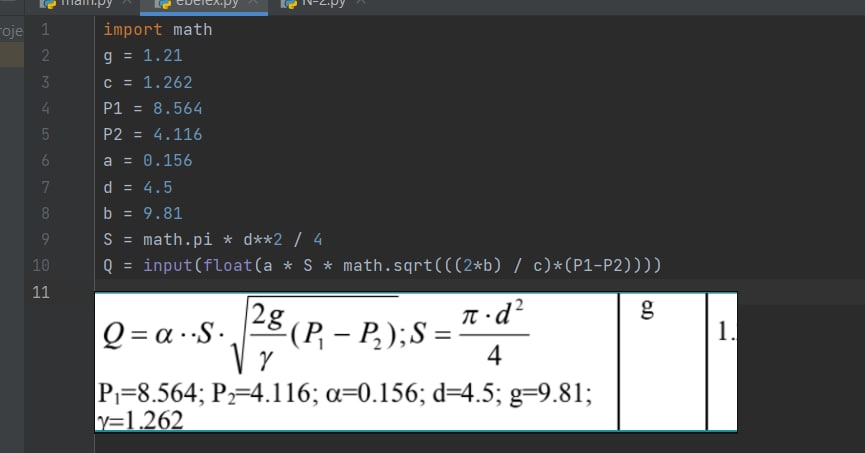Image resolution: width=865 pixels, height=453 pixels.
Task: Switch to the N-2.py editor tab
Action: coord(324,3)
